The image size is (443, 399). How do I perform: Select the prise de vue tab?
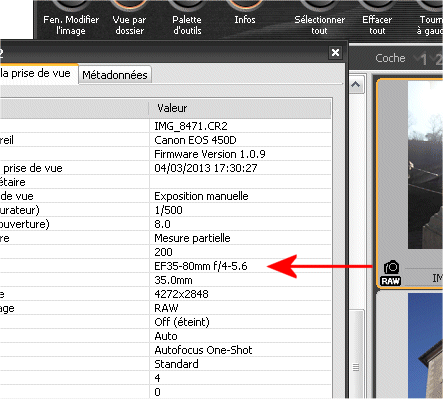coord(39,73)
